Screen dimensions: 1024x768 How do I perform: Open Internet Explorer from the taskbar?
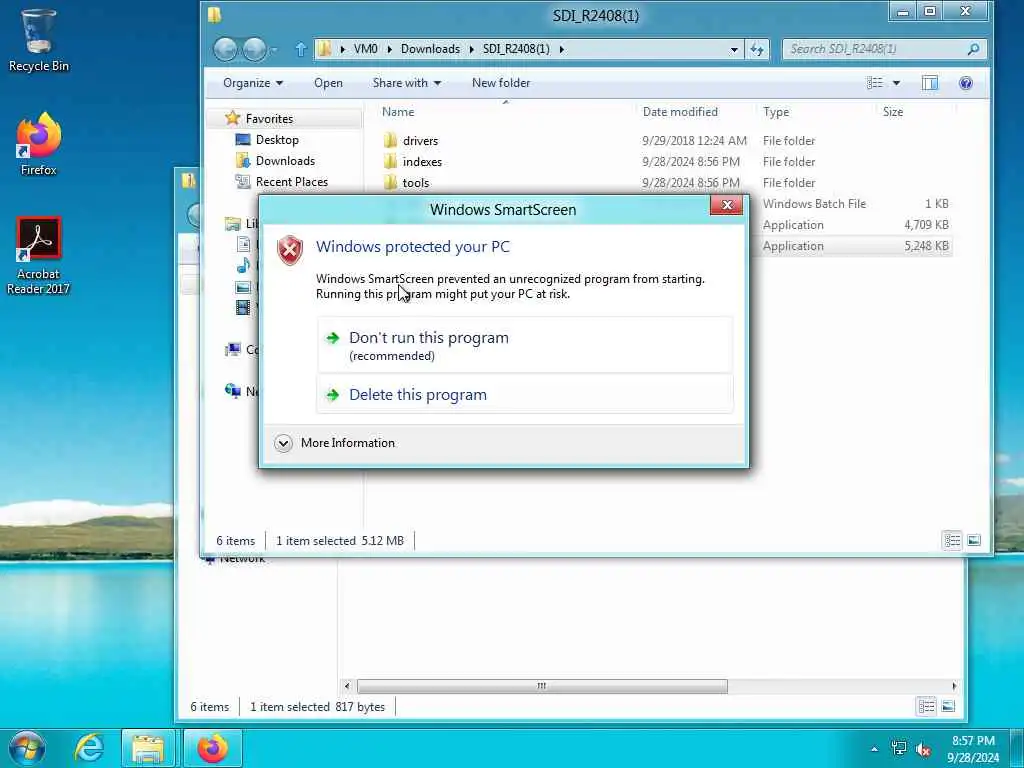[88, 748]
